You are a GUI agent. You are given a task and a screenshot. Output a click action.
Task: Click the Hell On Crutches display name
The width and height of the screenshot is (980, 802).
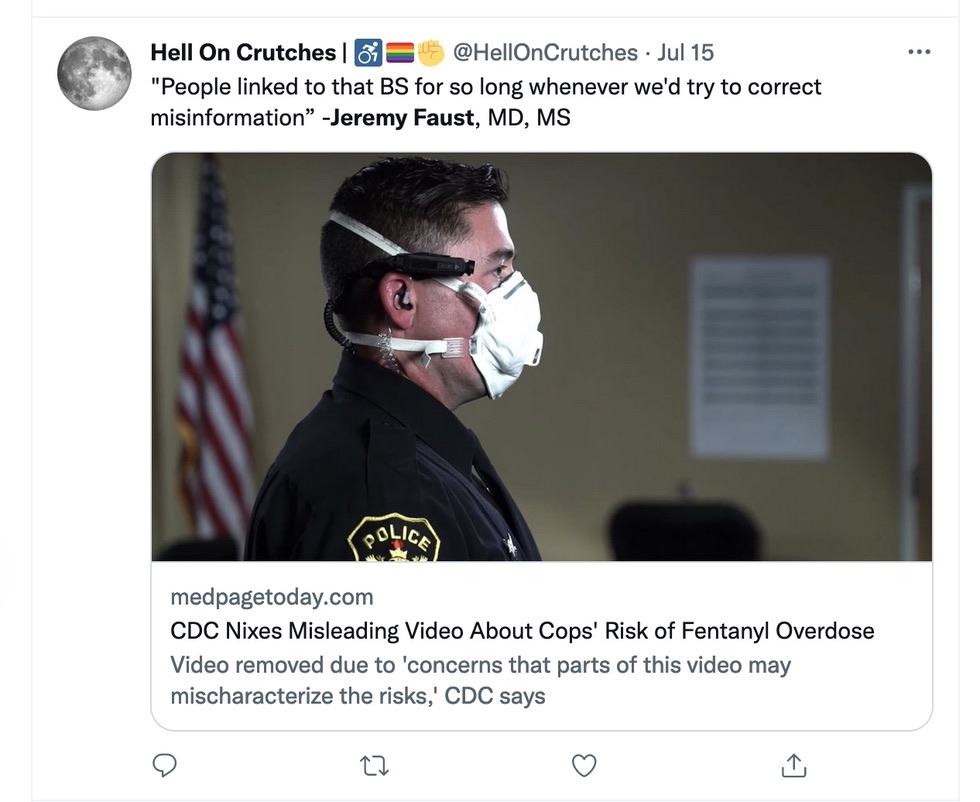(243, 52)
